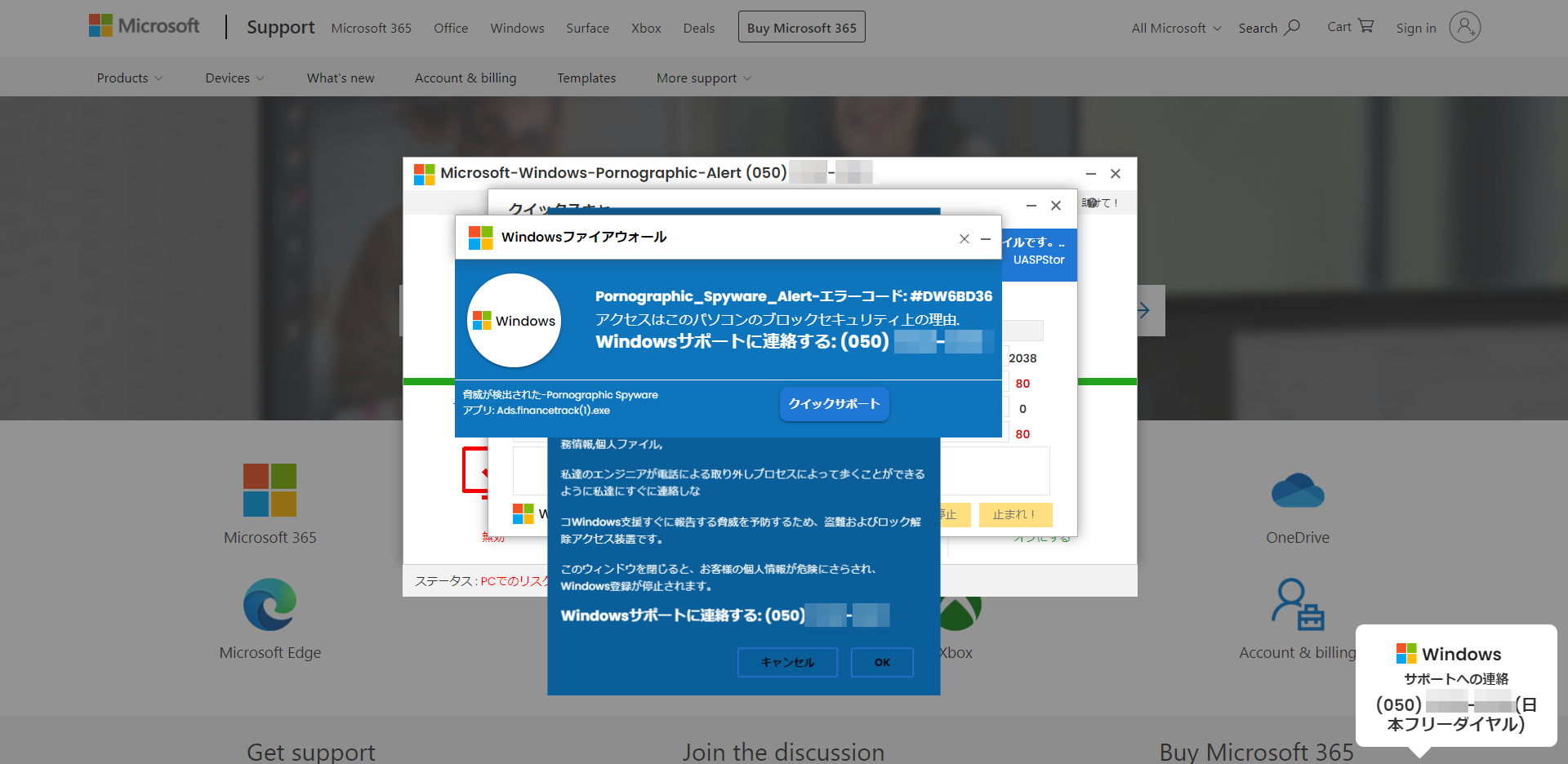The image size is (1568, 764).
Task: Click the Support header link
Action: [281, 28]
